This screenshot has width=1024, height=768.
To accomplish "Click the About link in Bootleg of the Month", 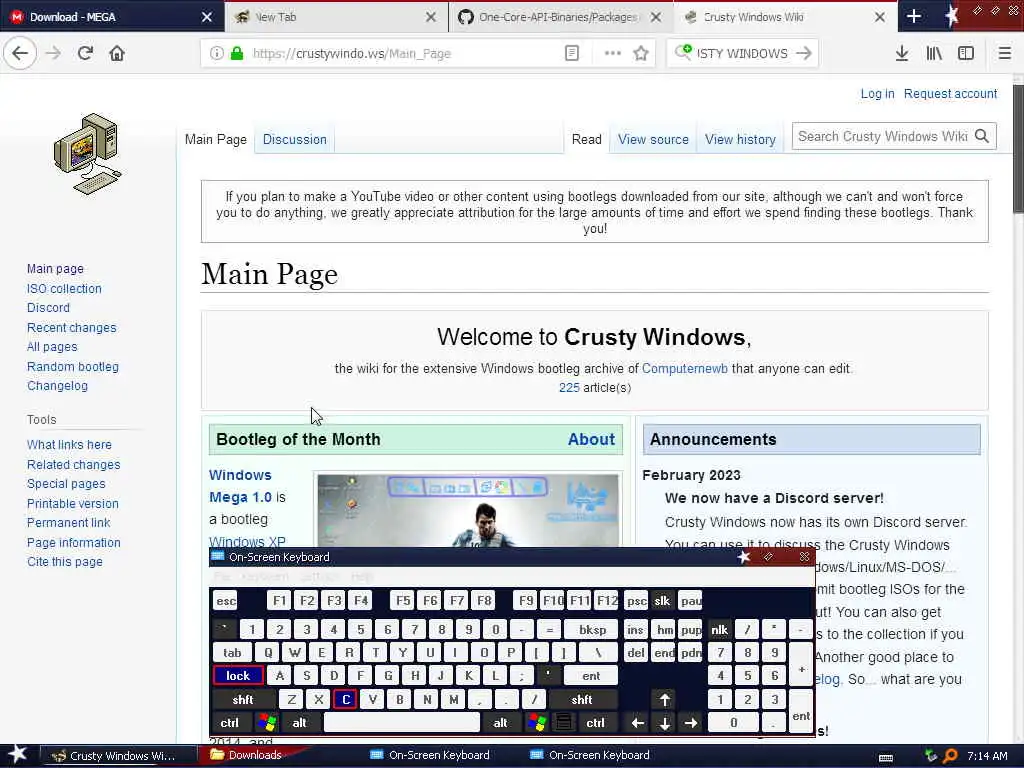I will [x=591, y=439].
